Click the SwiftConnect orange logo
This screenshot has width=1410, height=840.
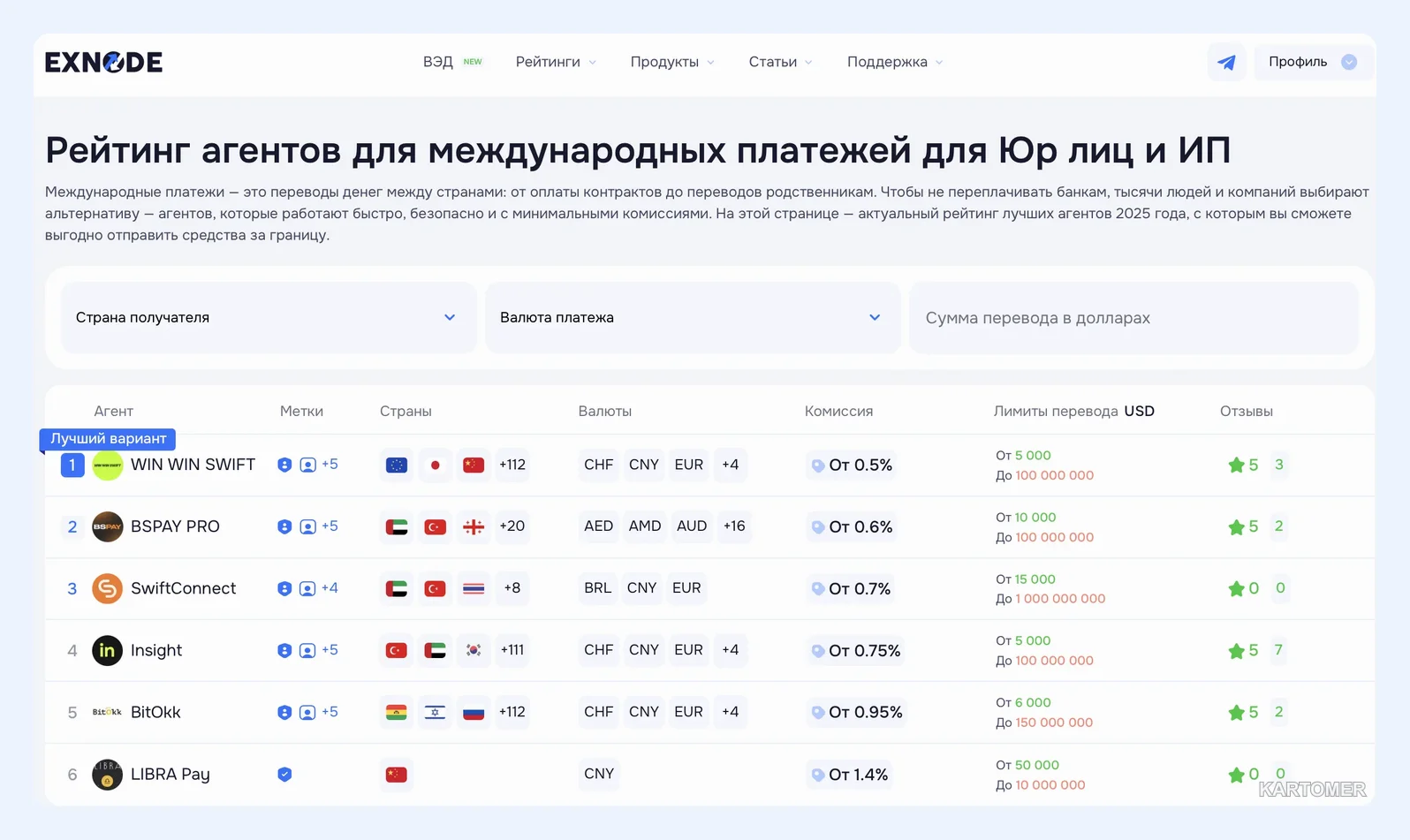click(108, 589)
